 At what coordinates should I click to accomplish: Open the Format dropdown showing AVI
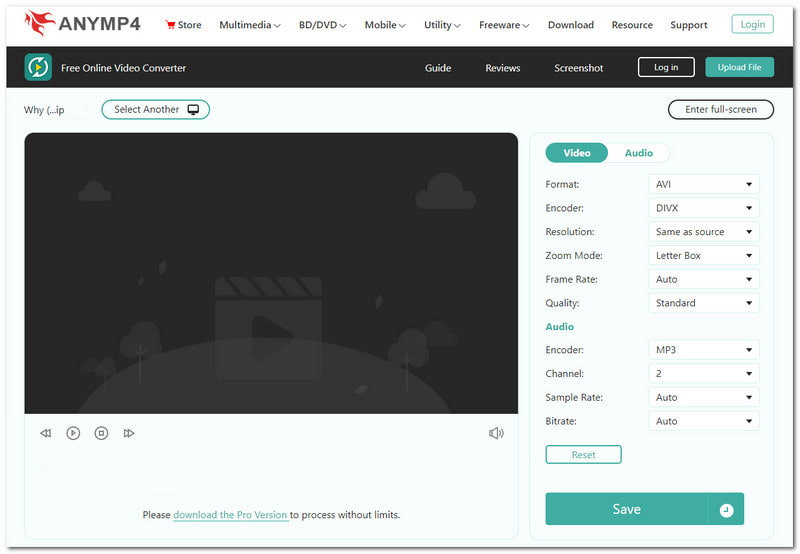click(703, 184)
